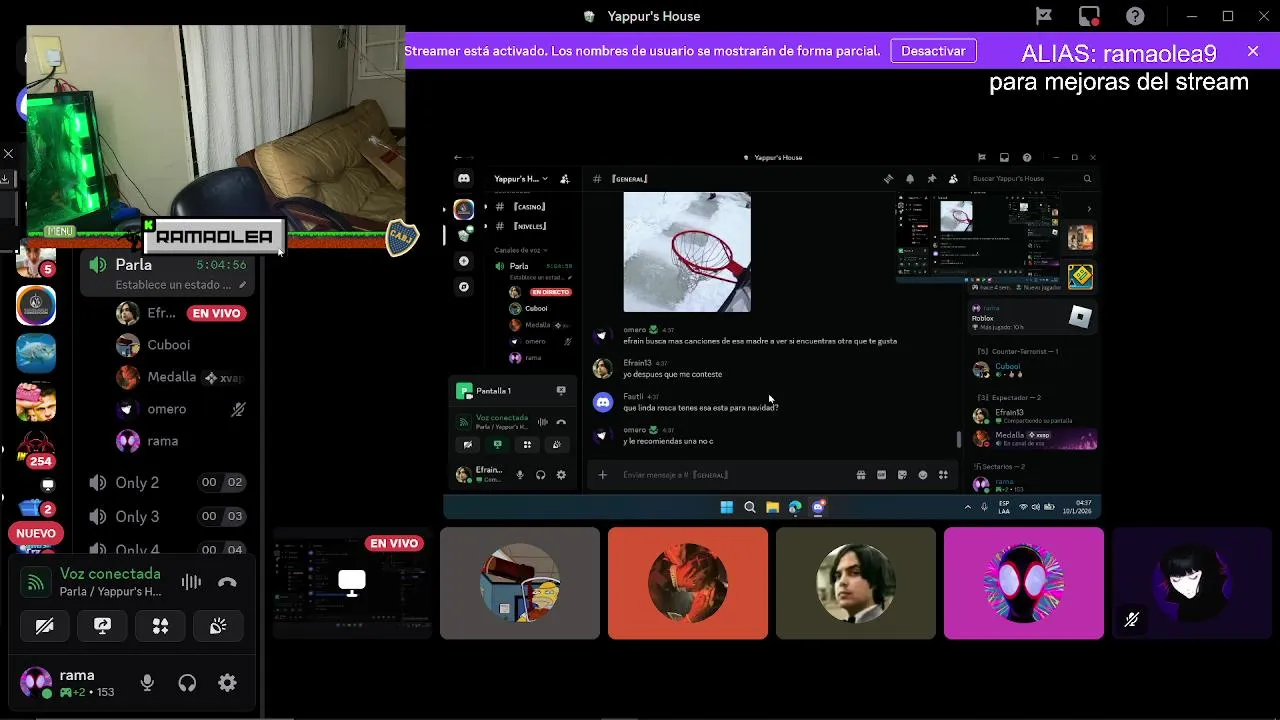1280x720 pixels.
Task: Join the Only 3 voice channel
Action: (166, 516)
